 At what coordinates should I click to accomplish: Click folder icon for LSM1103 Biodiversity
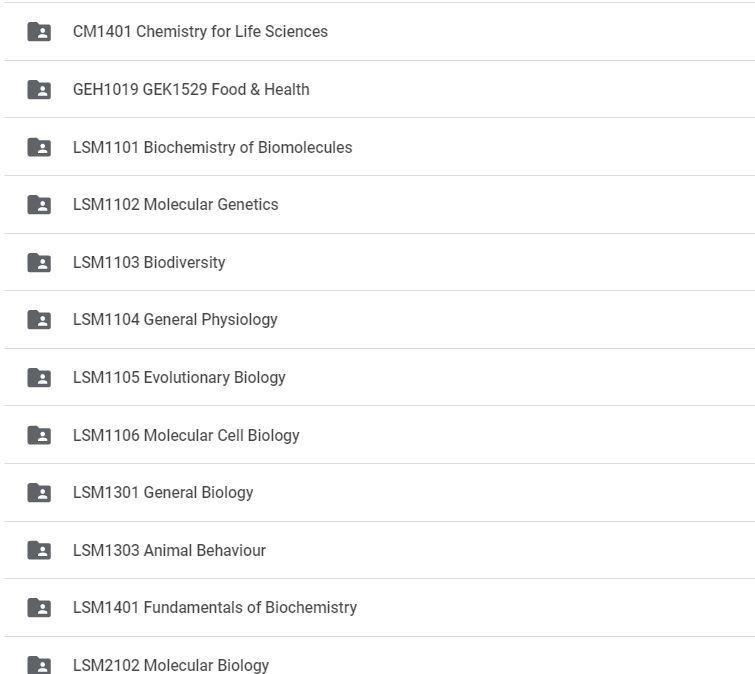tap(39, 262)
